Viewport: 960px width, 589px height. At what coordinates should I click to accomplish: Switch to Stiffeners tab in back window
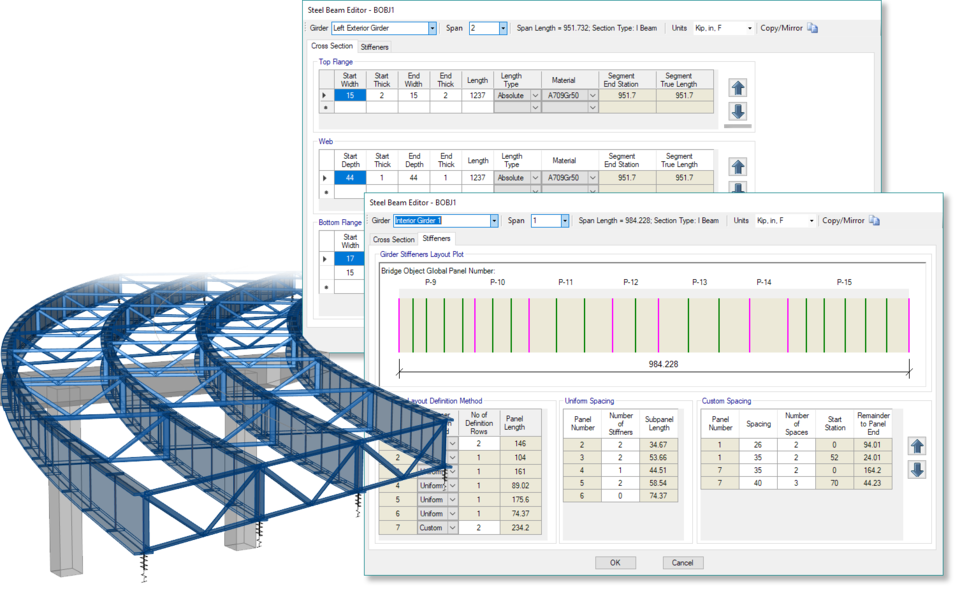tap(374, 47)
